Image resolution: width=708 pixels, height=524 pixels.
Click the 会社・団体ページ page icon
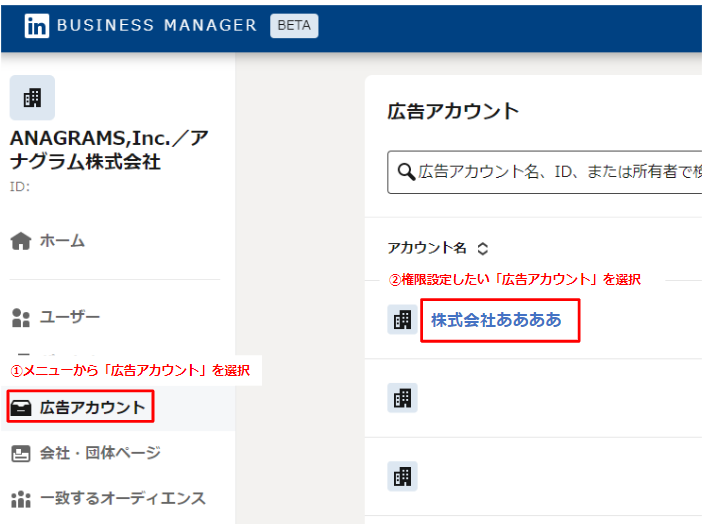click(x=21, y=454)
